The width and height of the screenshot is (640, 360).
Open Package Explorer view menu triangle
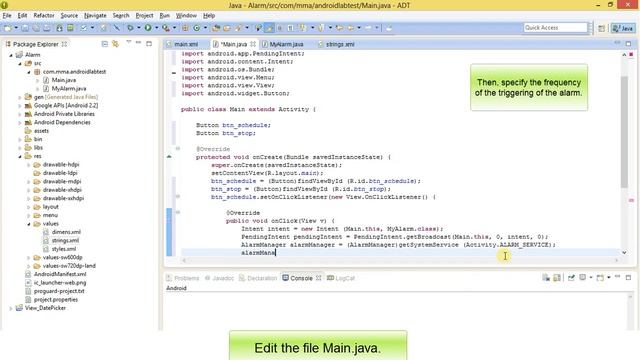[129, 42]
